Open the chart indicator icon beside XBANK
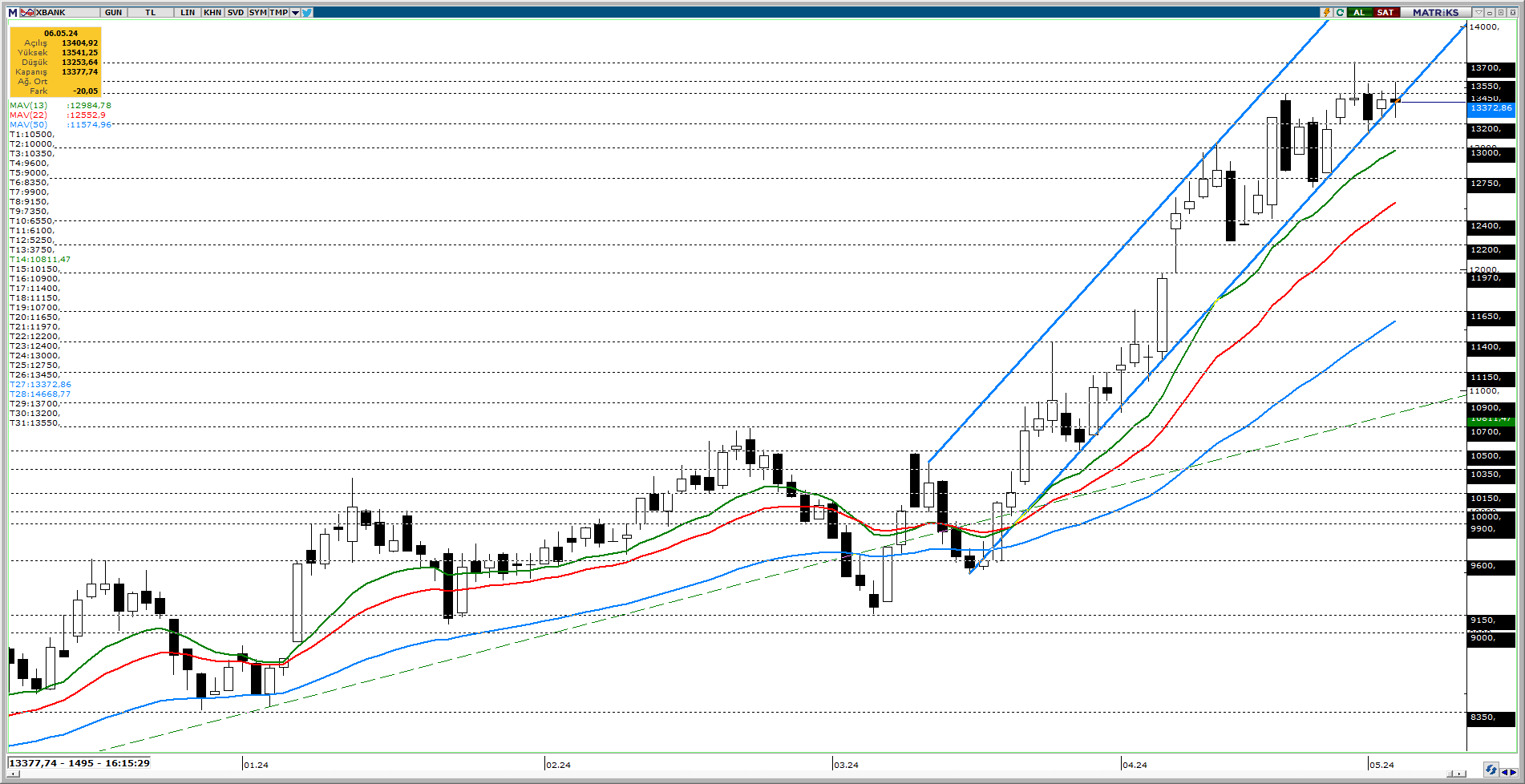 27,13
